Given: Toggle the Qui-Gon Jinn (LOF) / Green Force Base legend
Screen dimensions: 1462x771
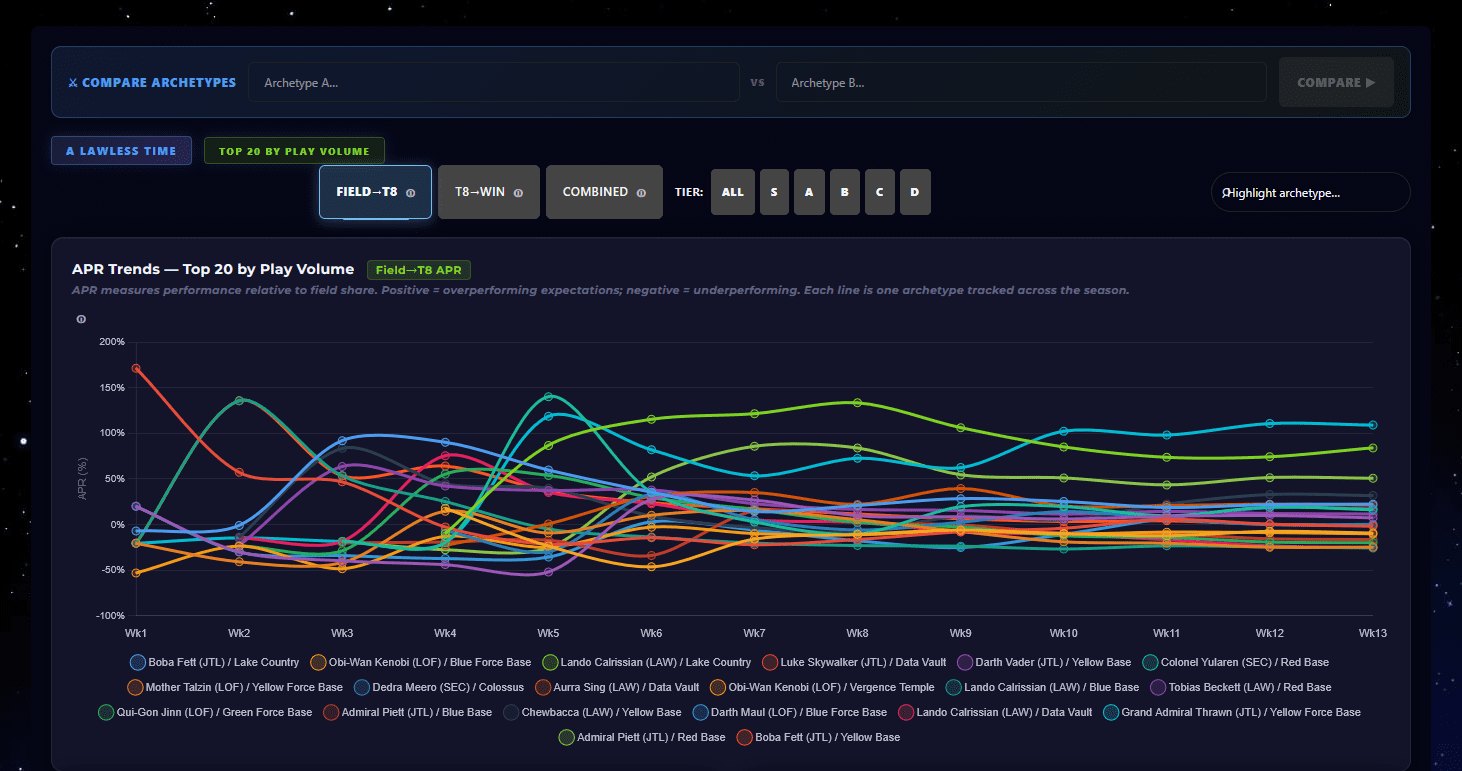Looking at the screenshot, I should [205, 712].
